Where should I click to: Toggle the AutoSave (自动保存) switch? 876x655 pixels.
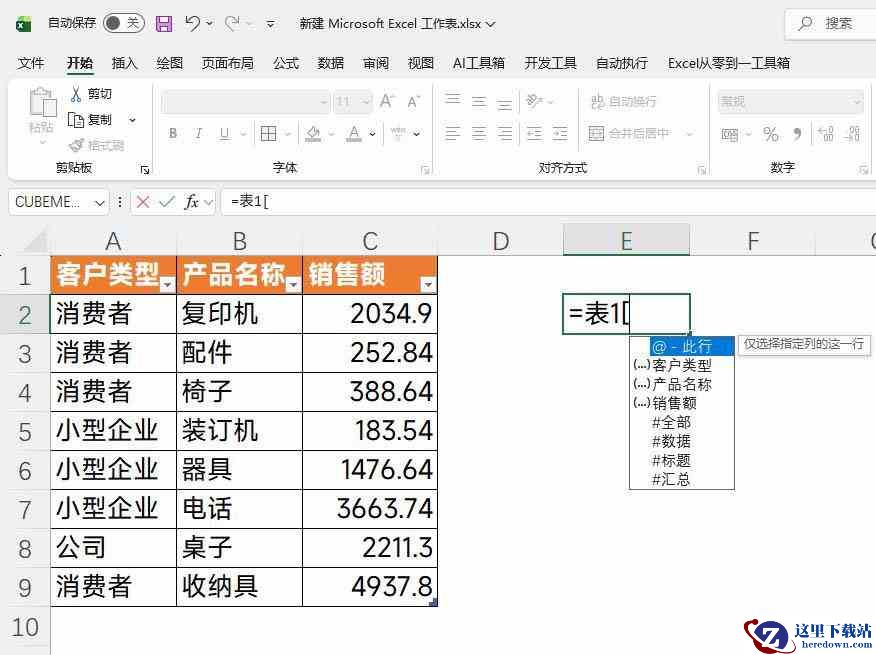coord(124,23)
